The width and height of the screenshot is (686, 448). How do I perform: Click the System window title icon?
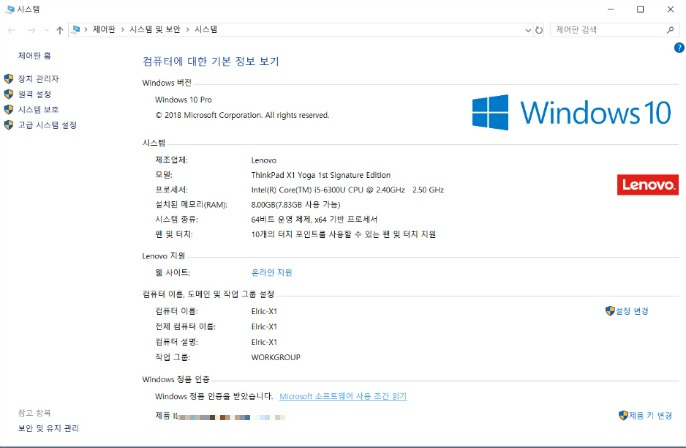pyautogui.click(x=10, y=9)
